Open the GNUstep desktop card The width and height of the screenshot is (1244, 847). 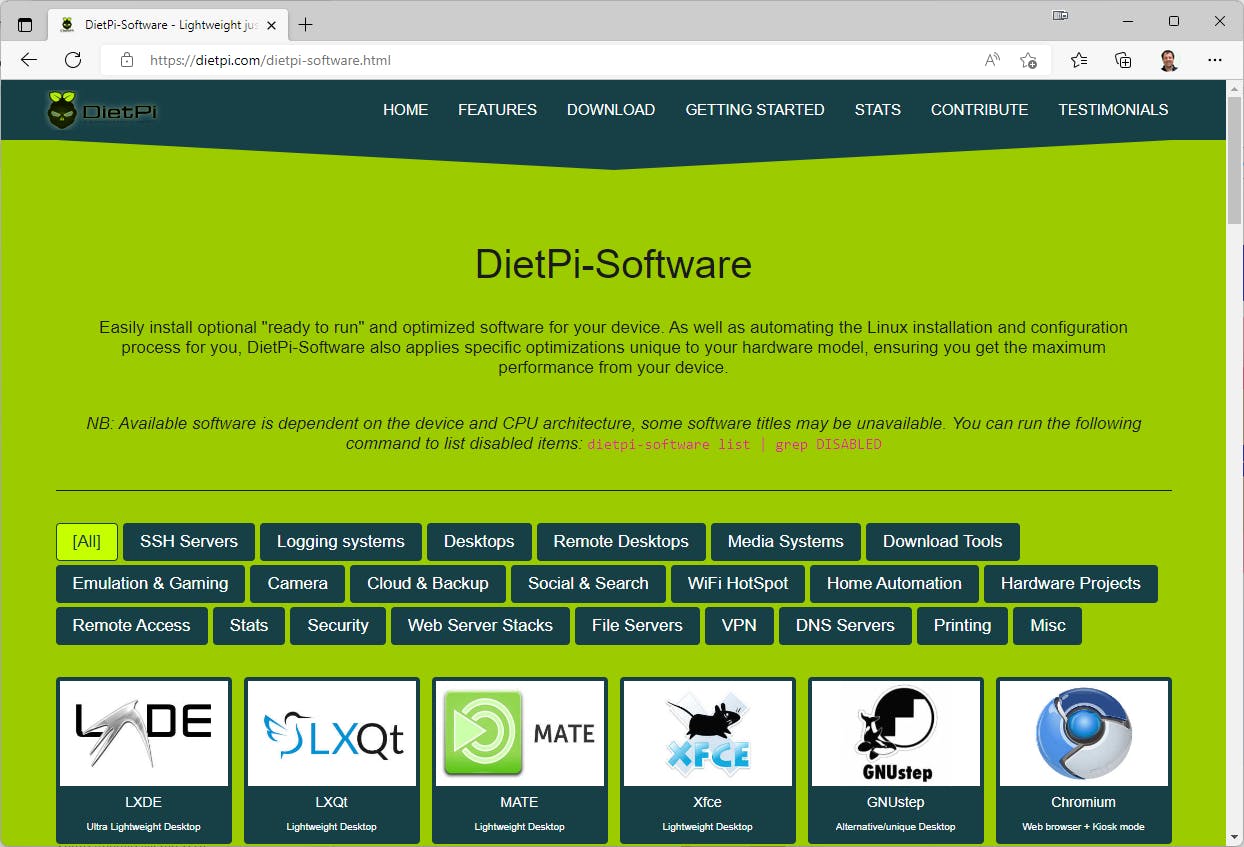896,760
